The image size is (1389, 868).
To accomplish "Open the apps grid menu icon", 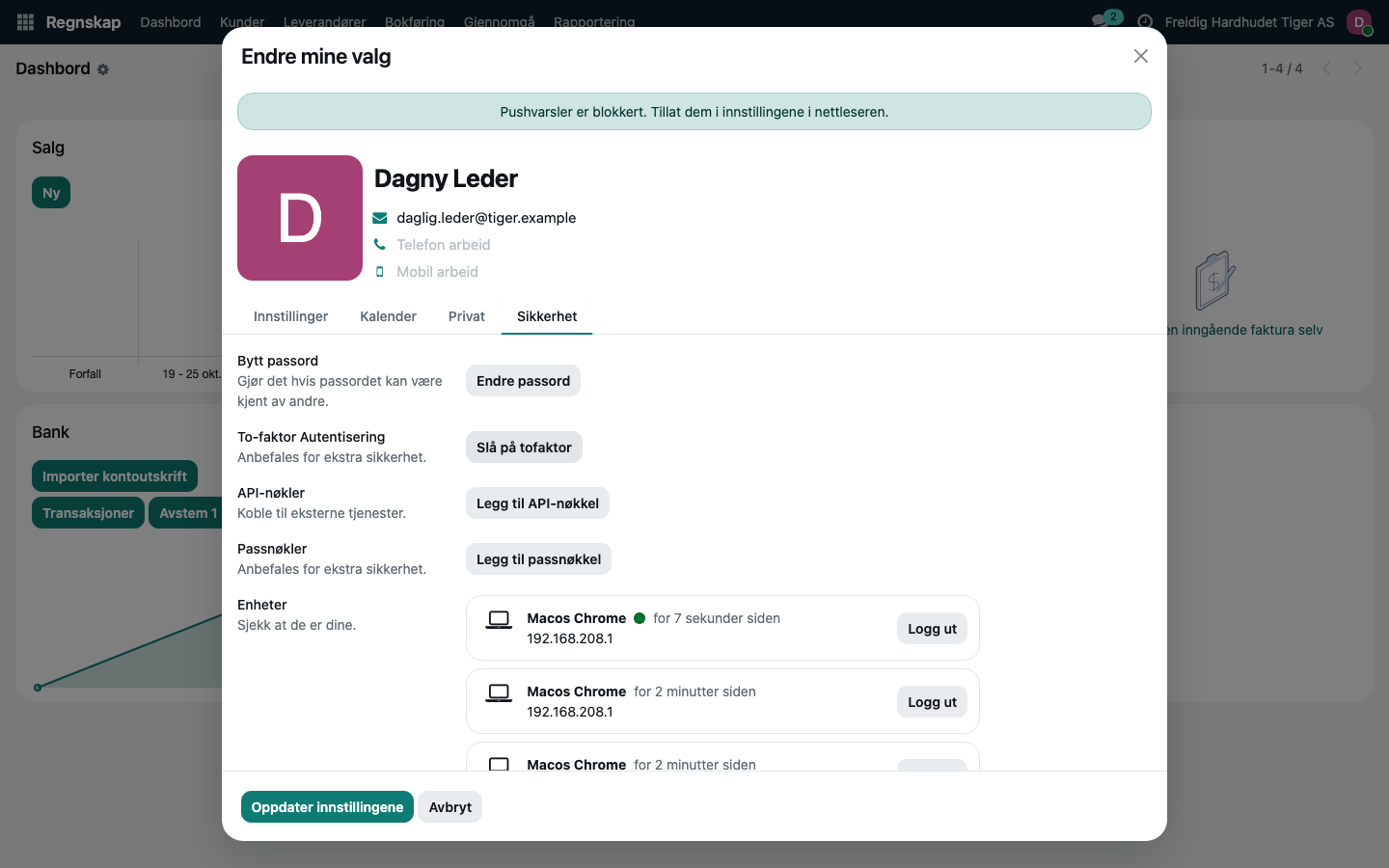I will 26,21.
